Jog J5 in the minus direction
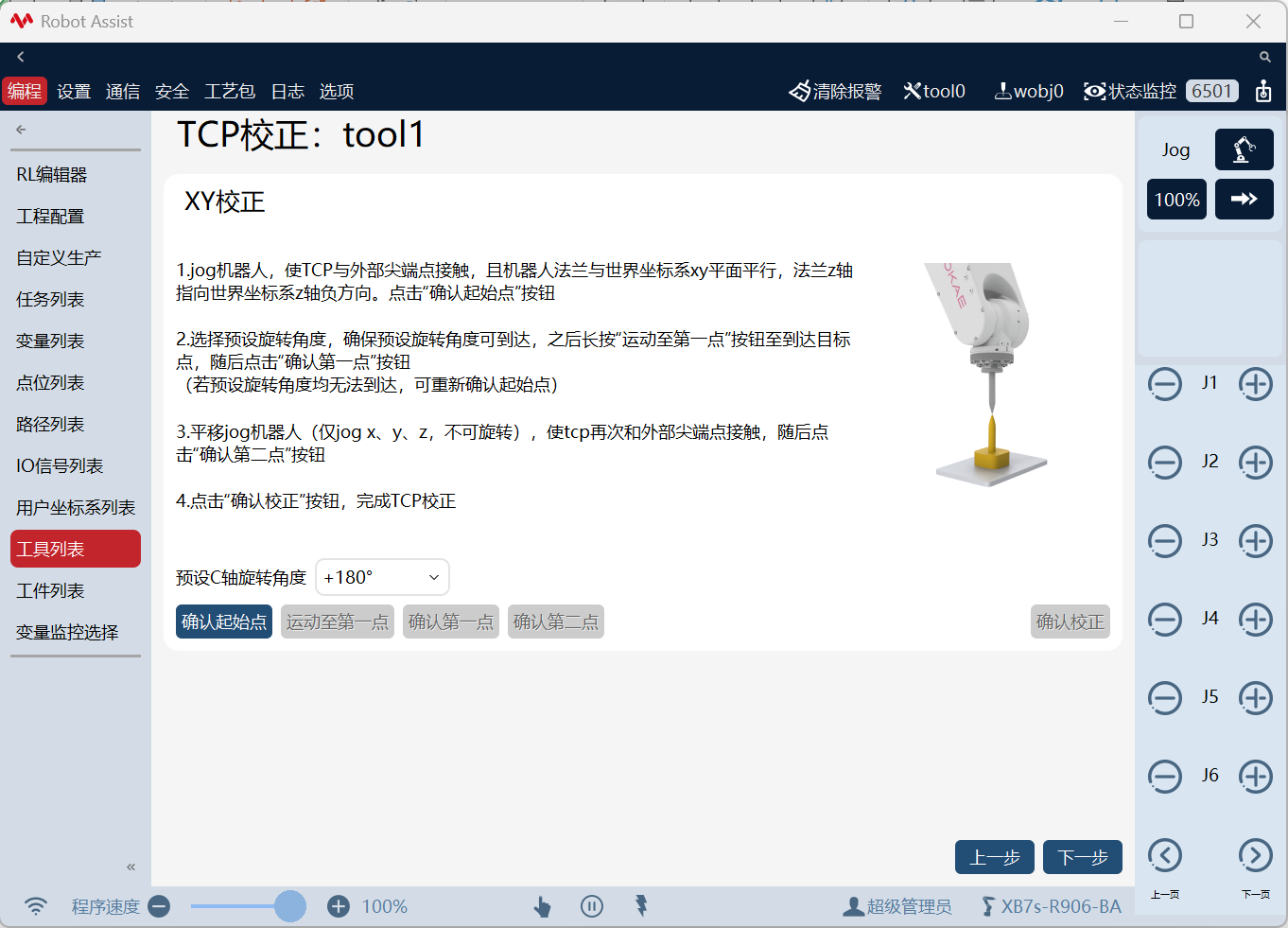The height and width of the screenshot is (928, 1288). point(1165,698)
